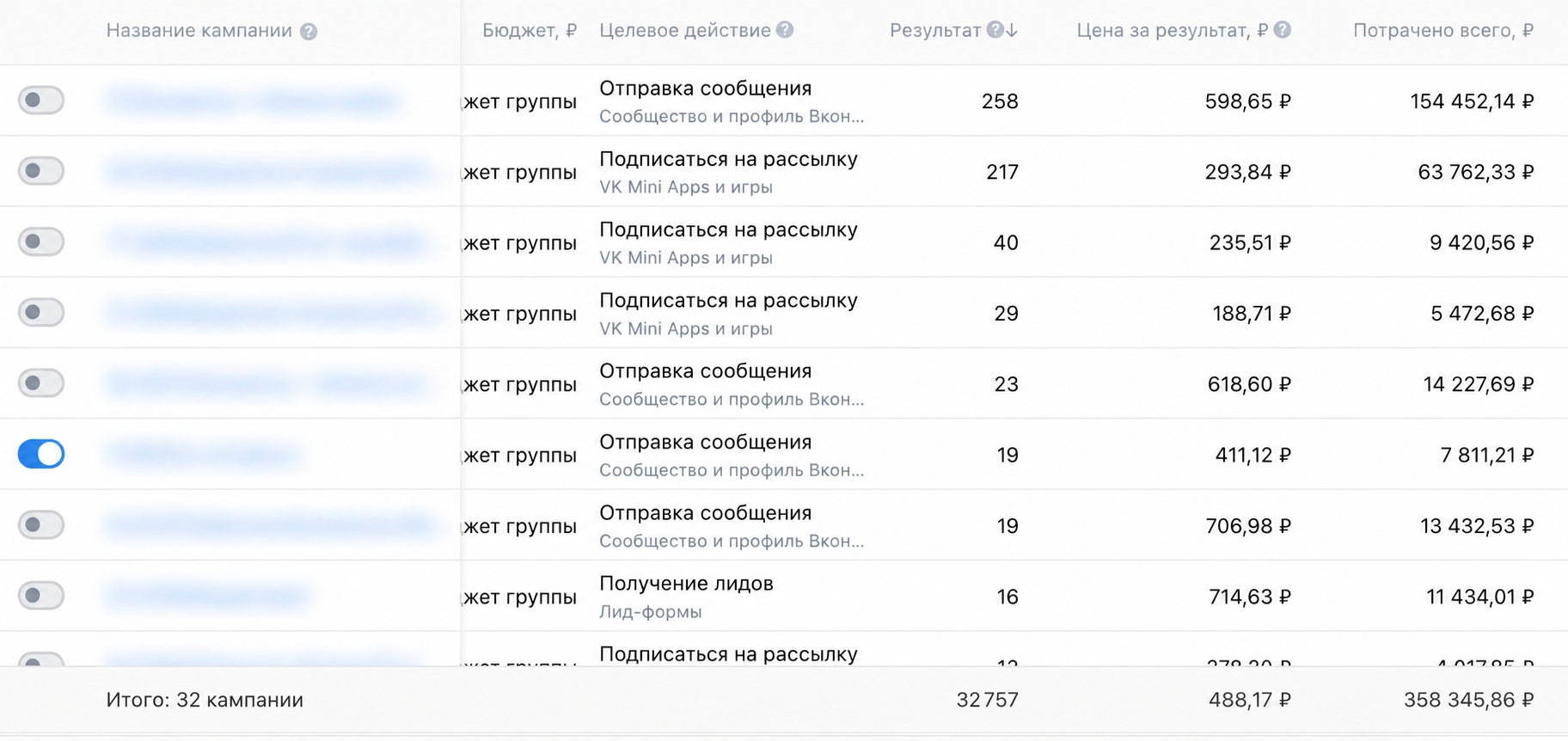
Task: Turn on the campaign with 217 results
Action: pos(41,171)
